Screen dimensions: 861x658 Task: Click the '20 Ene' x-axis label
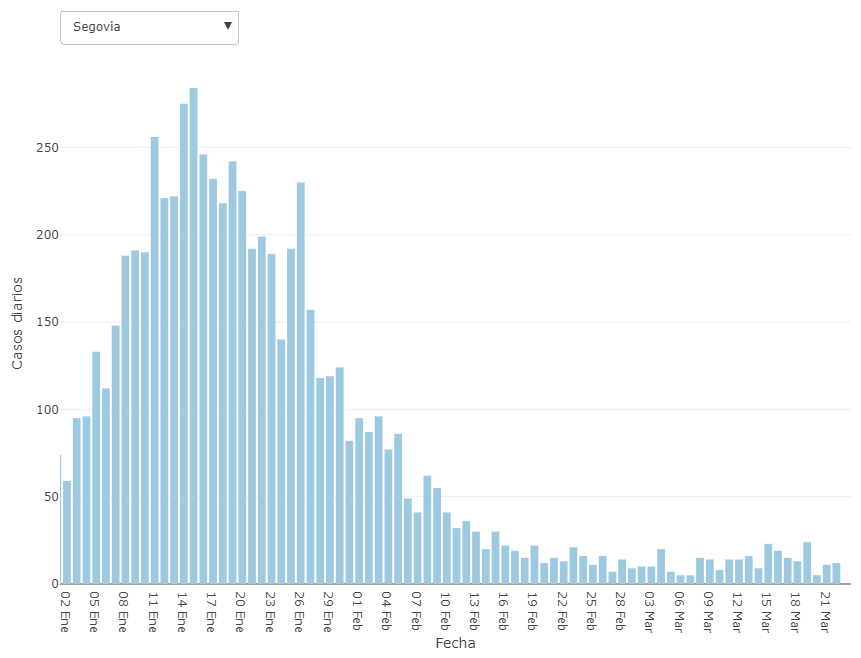(x=241, y=607)
